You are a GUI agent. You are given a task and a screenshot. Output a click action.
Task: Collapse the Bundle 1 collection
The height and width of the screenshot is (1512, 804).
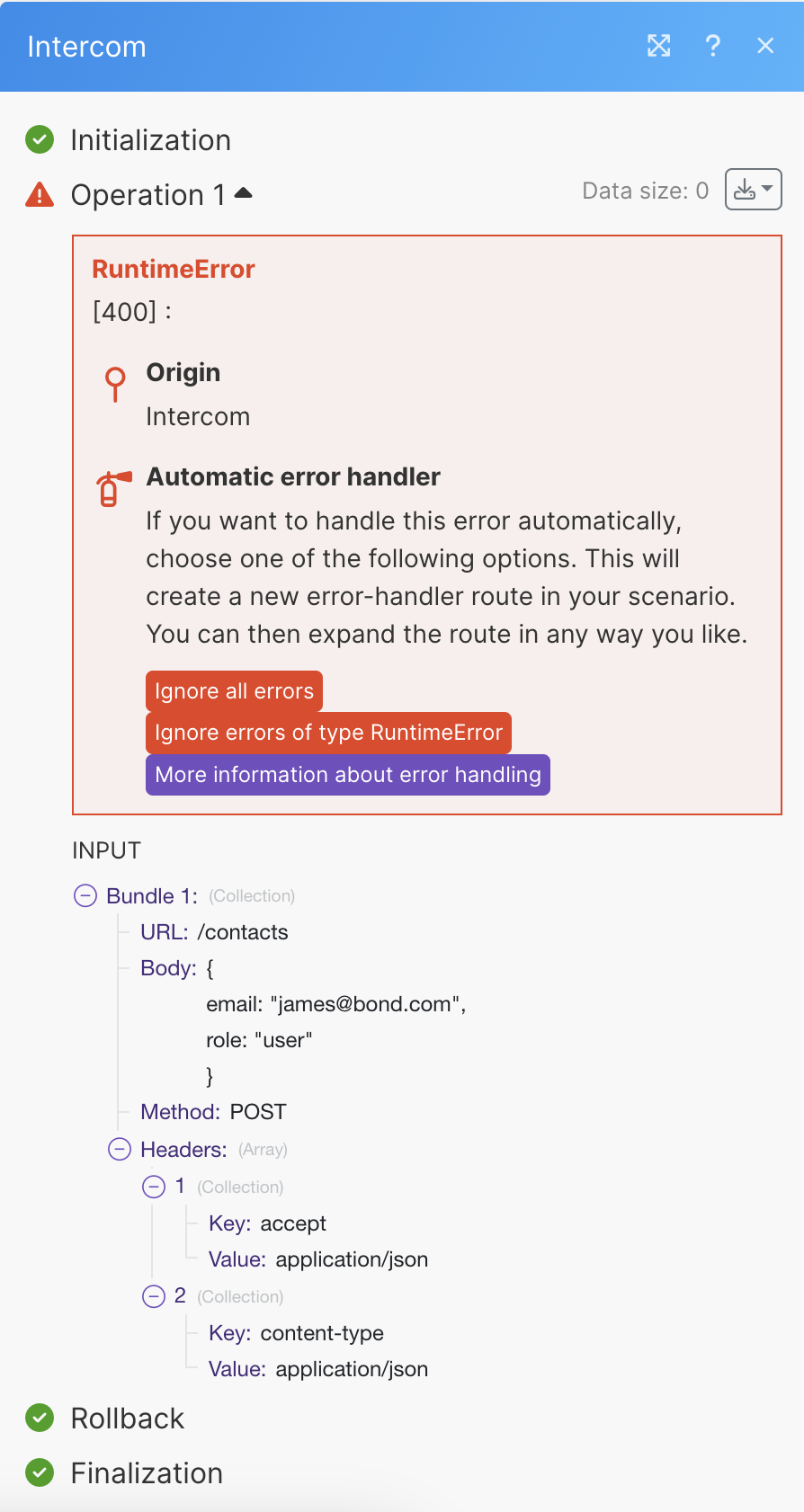tap(85, 895)
